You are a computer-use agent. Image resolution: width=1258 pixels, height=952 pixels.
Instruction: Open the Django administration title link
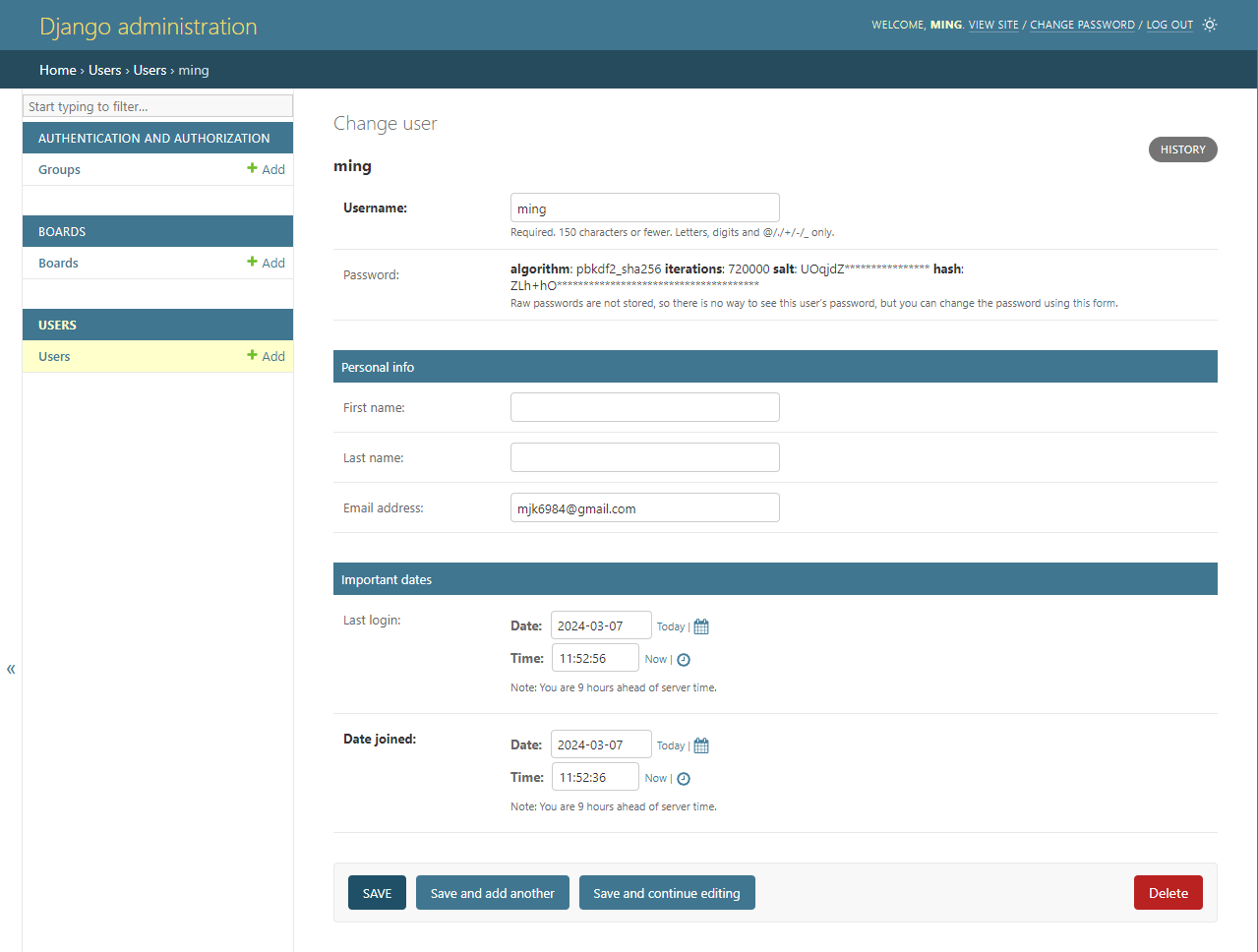(x=149, y=27)
